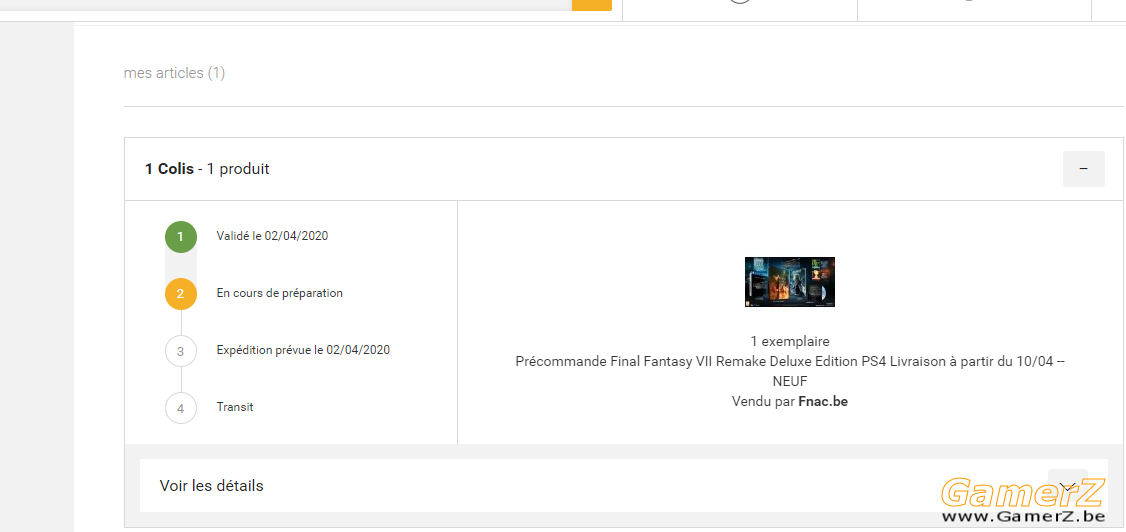
Task: Select the text Expédition prévue le 02/04/2020
Action: pos(303,350)
